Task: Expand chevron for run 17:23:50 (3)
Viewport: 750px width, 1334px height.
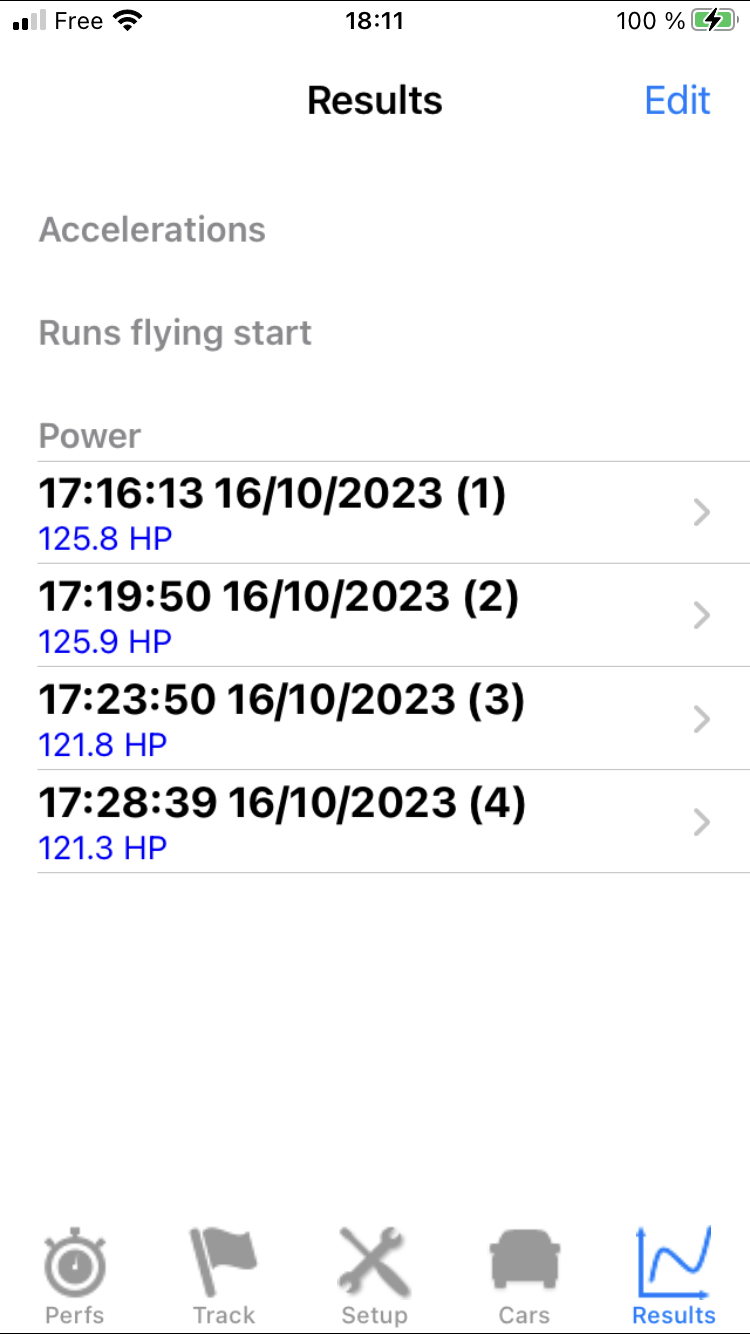Action: [x=702, y=719]
